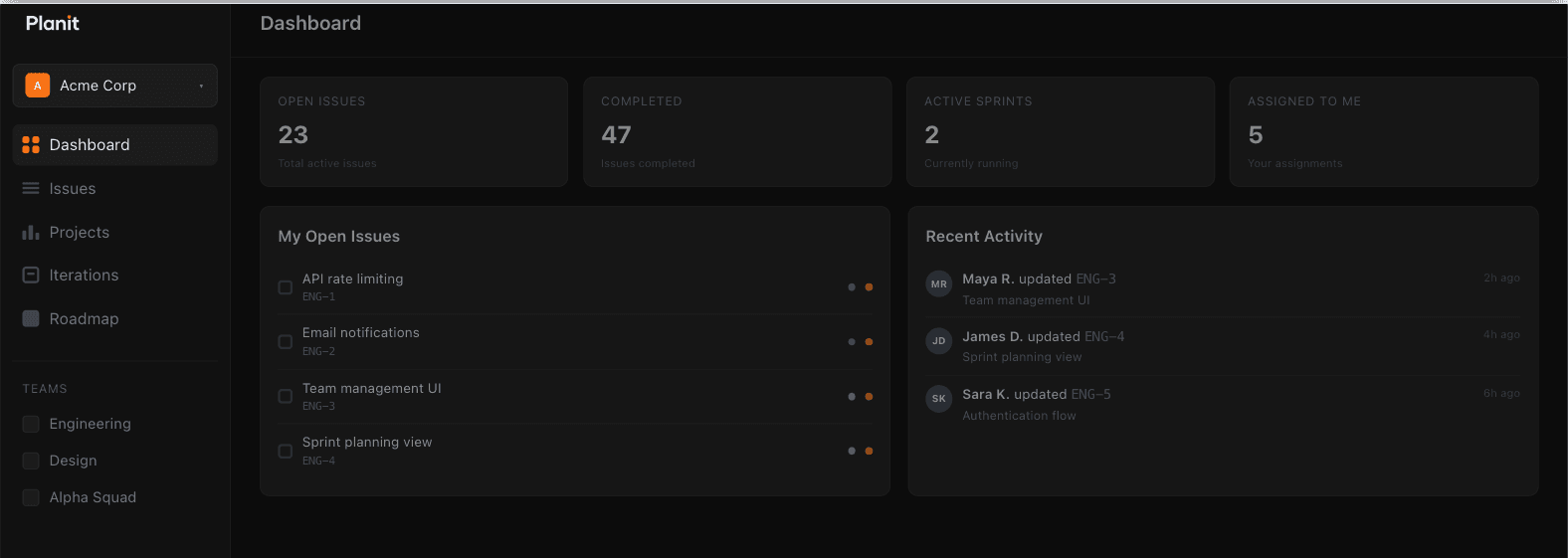Open ENG-5 link in Sara K. activity
The width and height of the screenshot is (1568, 558).
coord(1091,395)
